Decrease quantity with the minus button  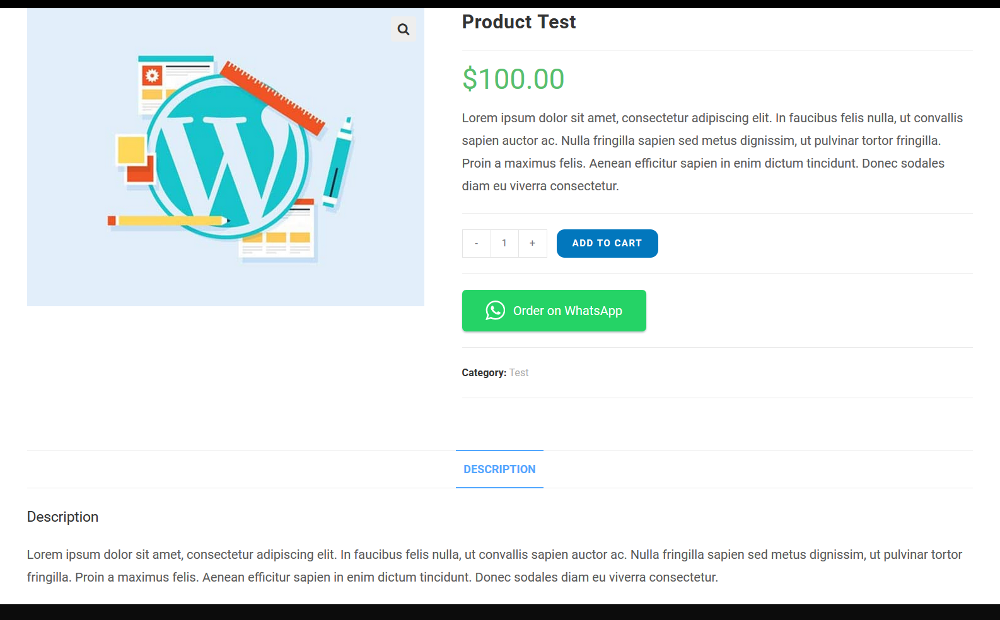tap(476, 244)
